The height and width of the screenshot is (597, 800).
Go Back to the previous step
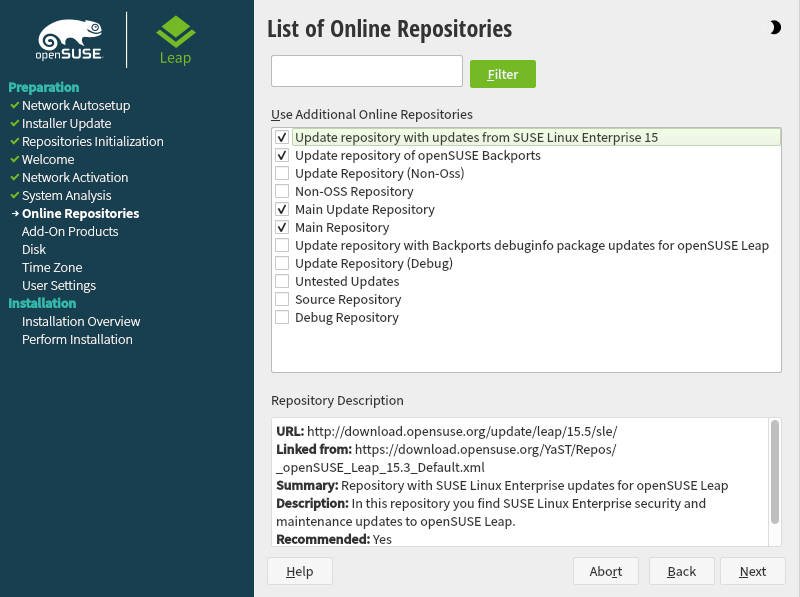click(681, 571)
